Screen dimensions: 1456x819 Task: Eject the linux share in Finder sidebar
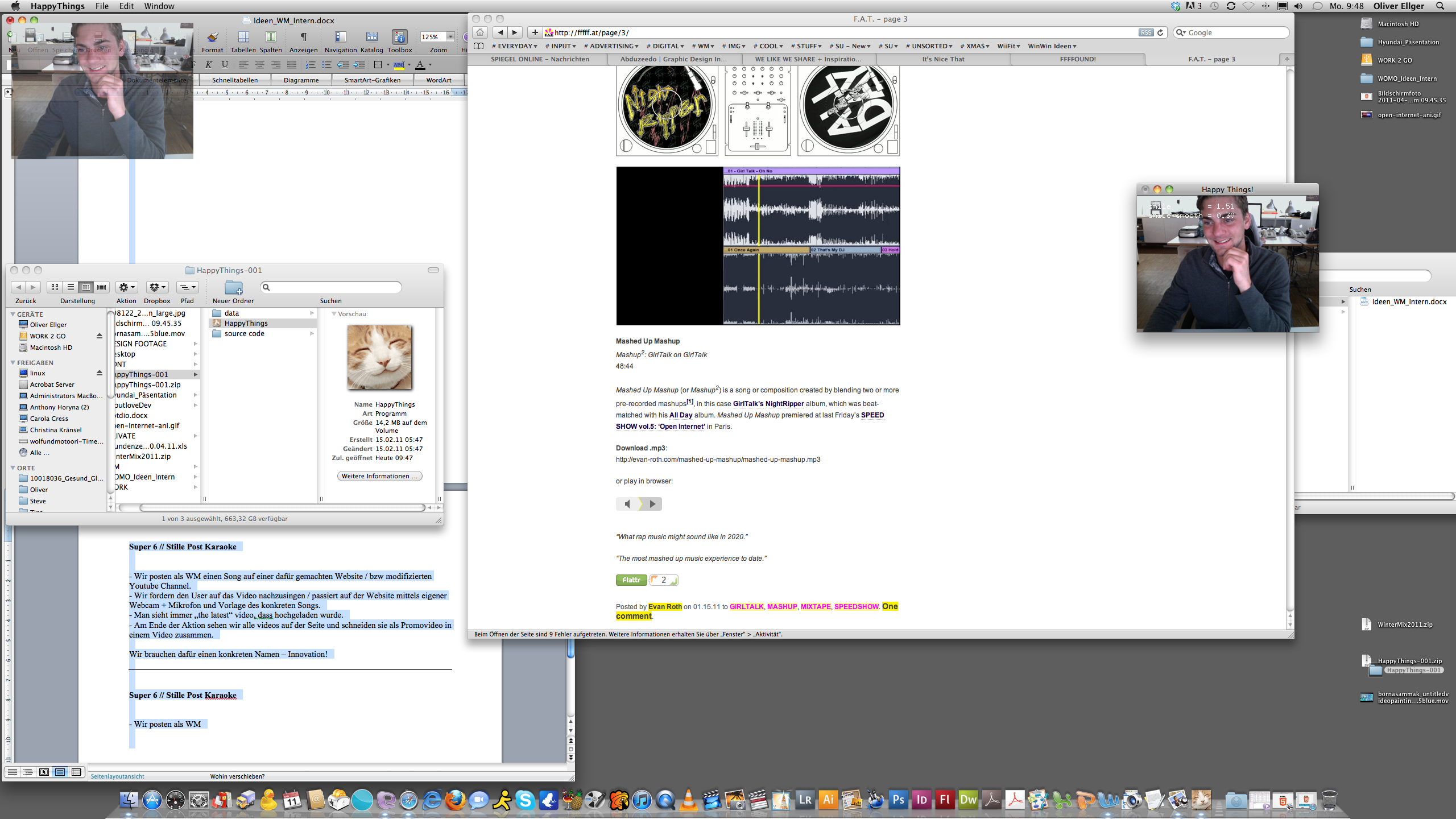[99, 373]
